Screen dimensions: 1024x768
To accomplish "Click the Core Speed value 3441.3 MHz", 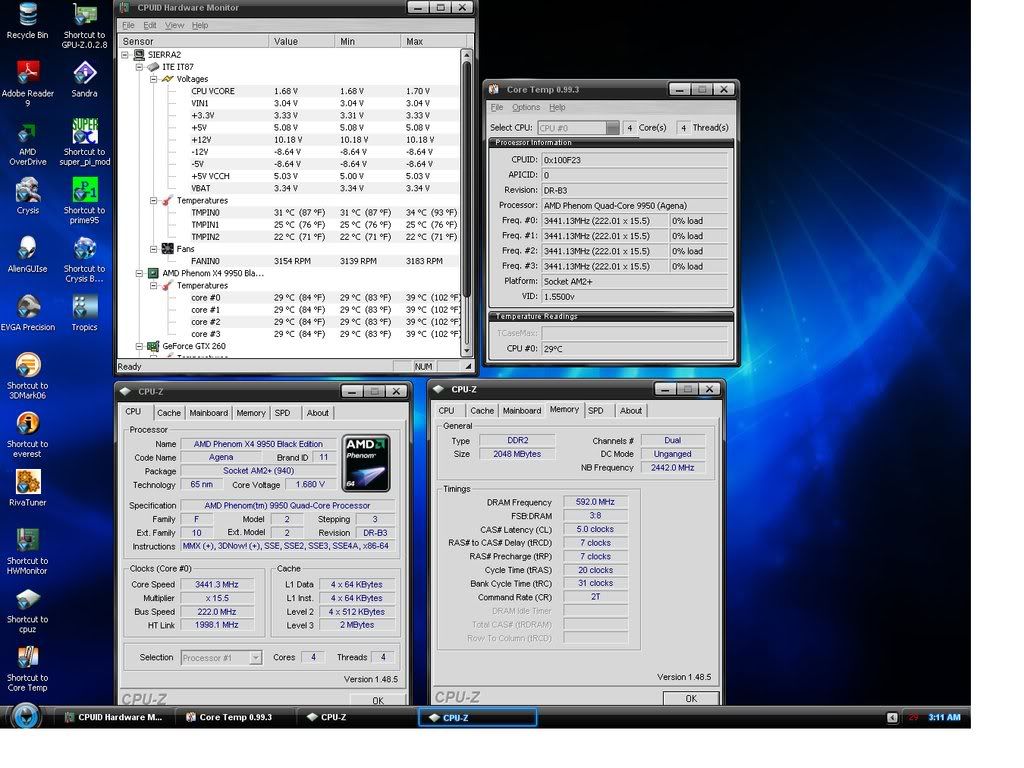I will [217, 584].
